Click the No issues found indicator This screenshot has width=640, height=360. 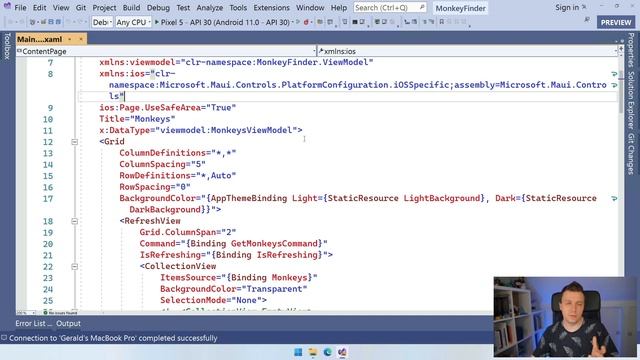coord(60,313)
